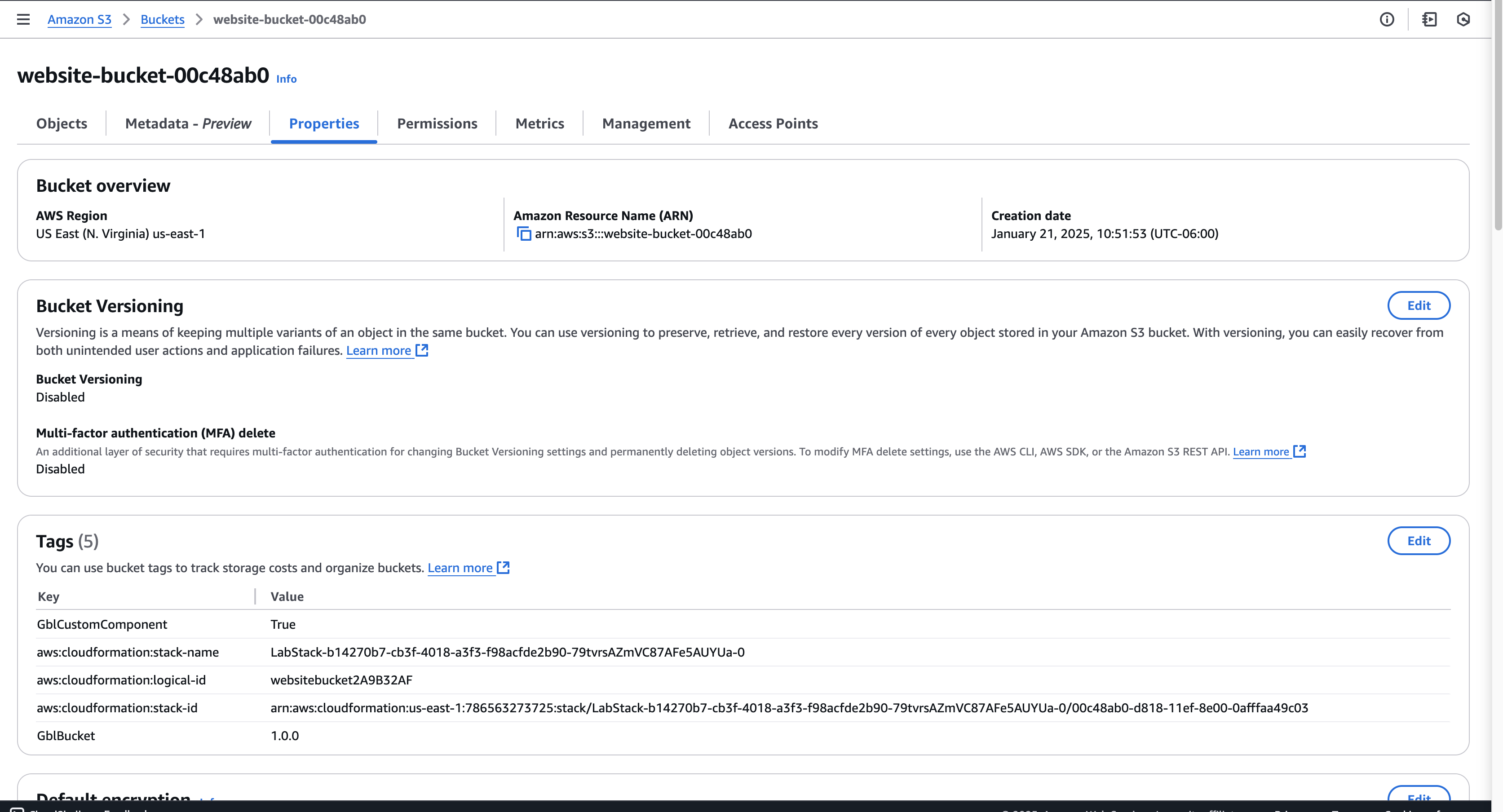Open Learn more link about versioning
Image resolution: width=1503 pixels, height=812 pixels.
pyautogui.click(x=379, y=351)
